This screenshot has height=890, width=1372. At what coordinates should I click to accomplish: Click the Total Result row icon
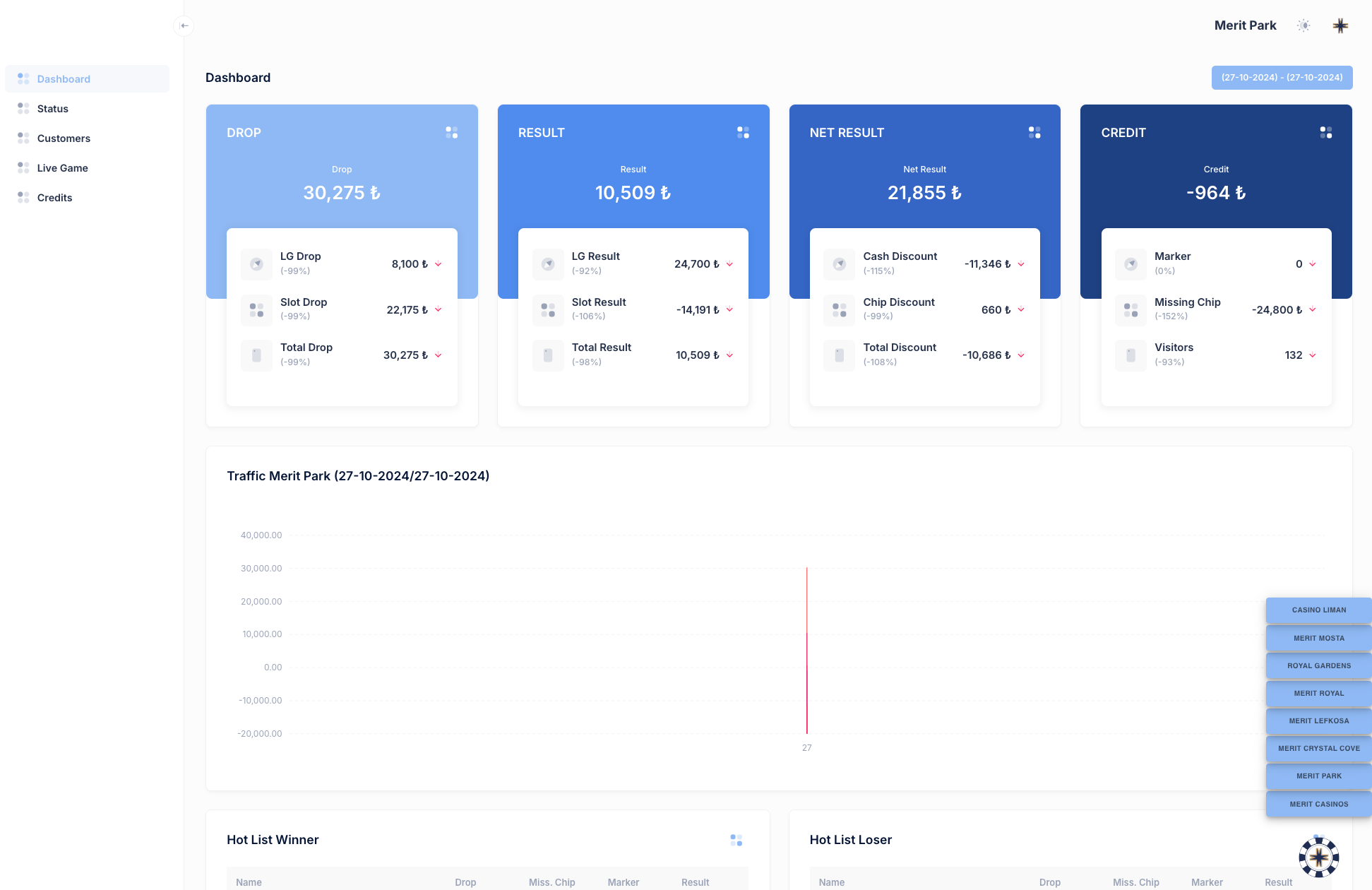548,355
